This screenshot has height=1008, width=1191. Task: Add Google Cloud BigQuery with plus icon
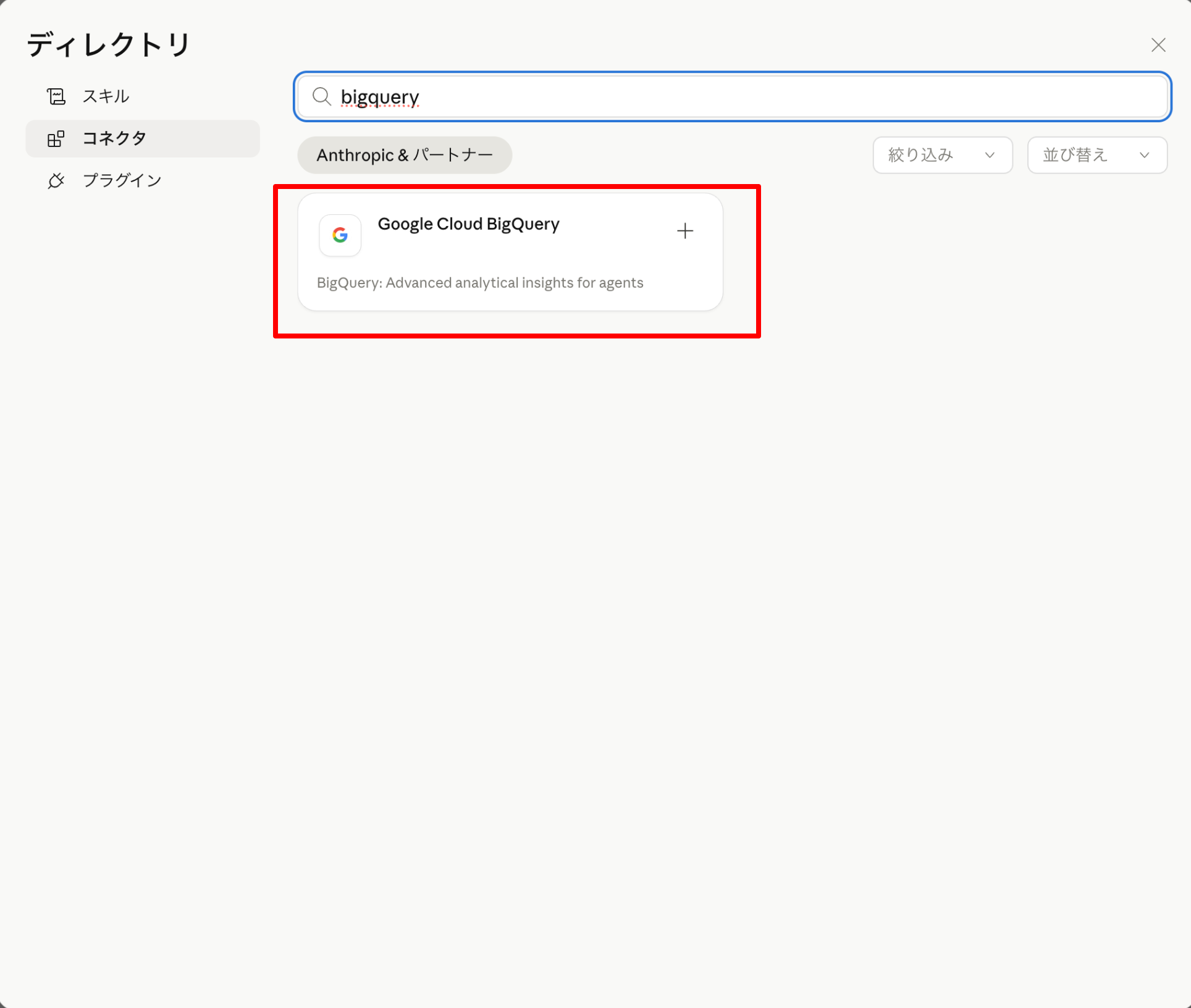coord(684,231)
